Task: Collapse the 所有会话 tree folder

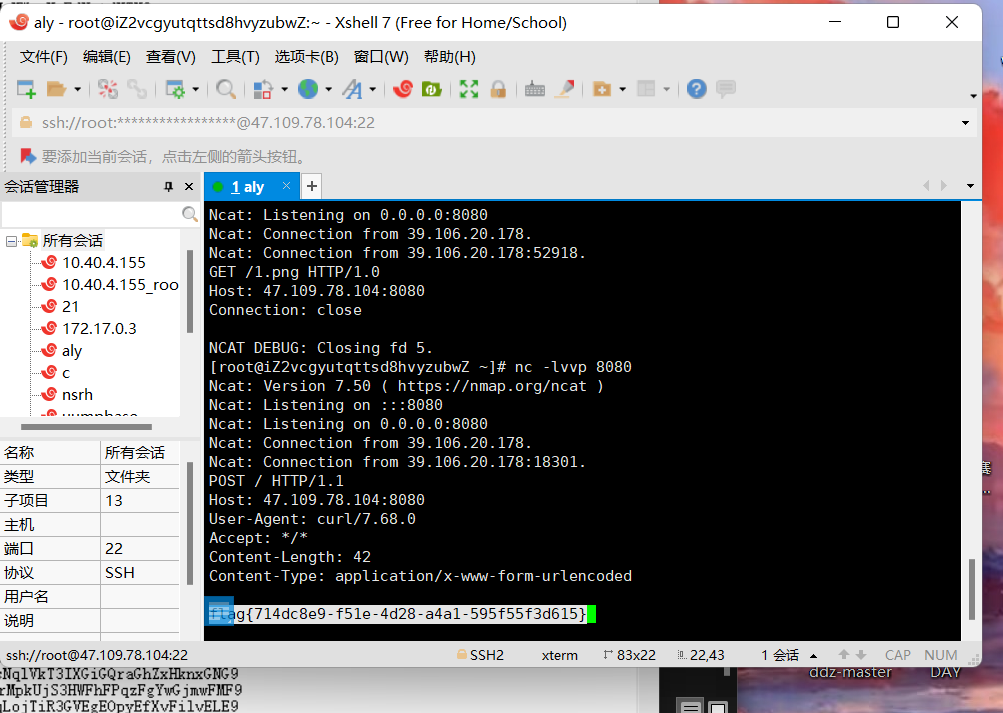Action: coord(11,241)
